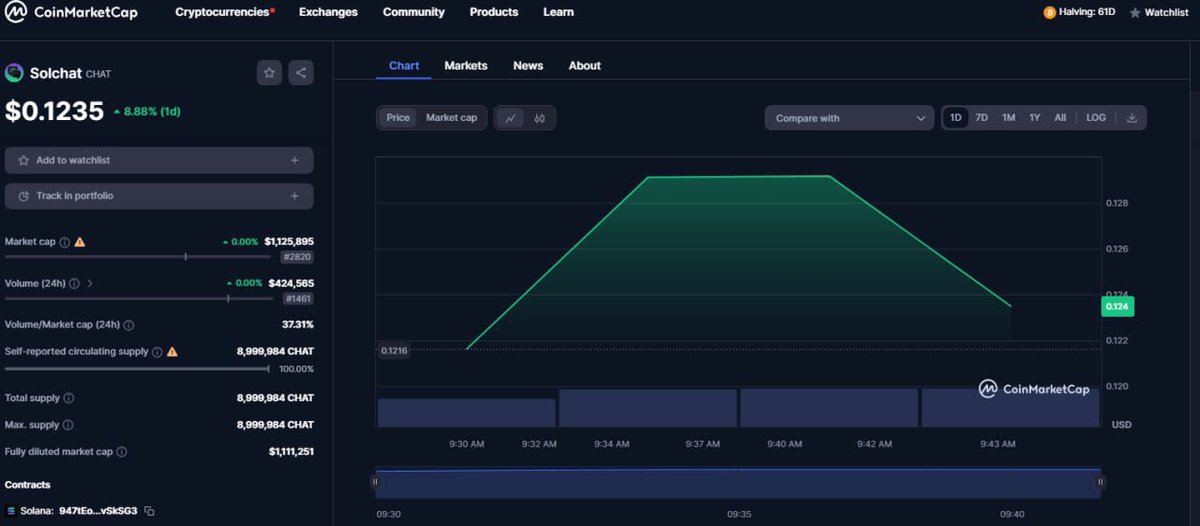Click right handle of chart range slider
This screenshot has width=1200, height=526.
click(1100, 482)
